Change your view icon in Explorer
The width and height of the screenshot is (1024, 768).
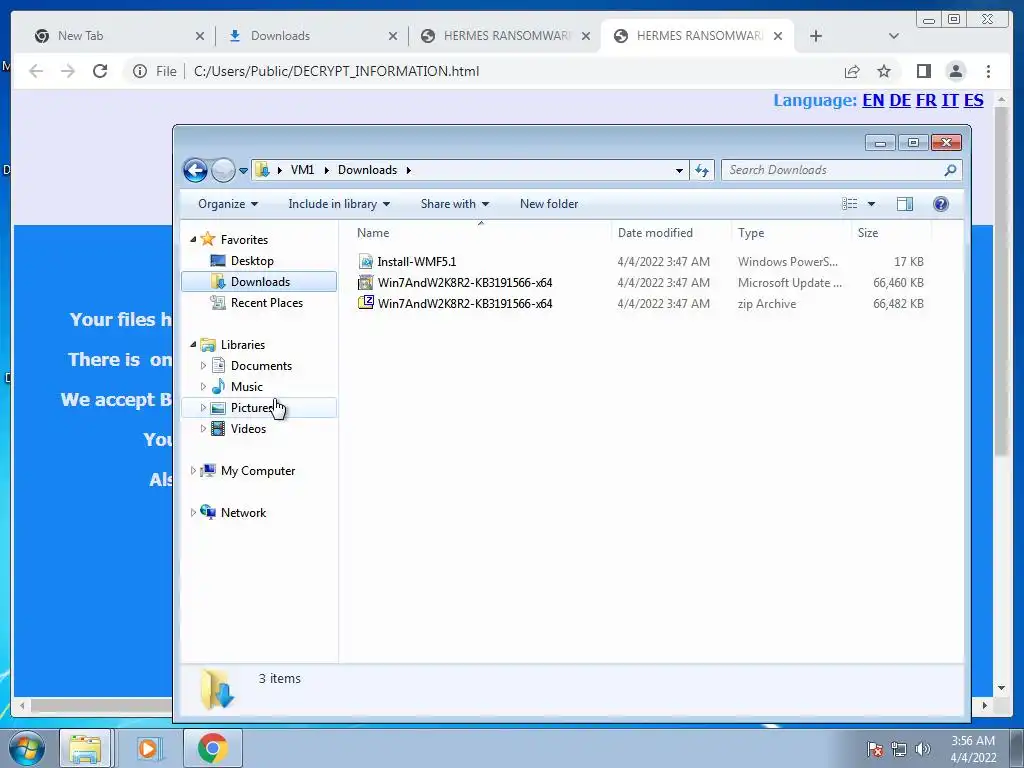click(x=850, y=204)
